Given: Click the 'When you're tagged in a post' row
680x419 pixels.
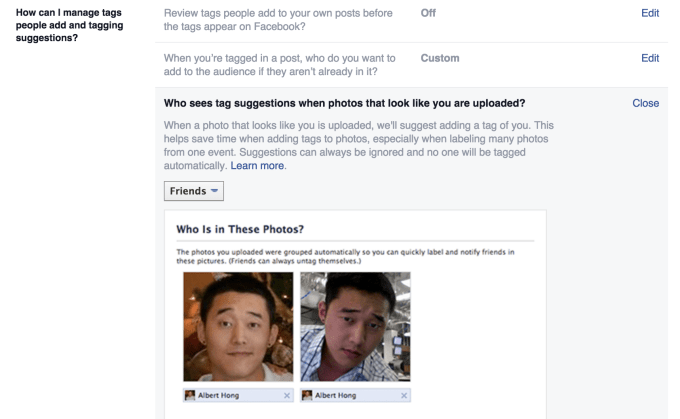Looking at the screenshot, I should [x=280, y=65].
